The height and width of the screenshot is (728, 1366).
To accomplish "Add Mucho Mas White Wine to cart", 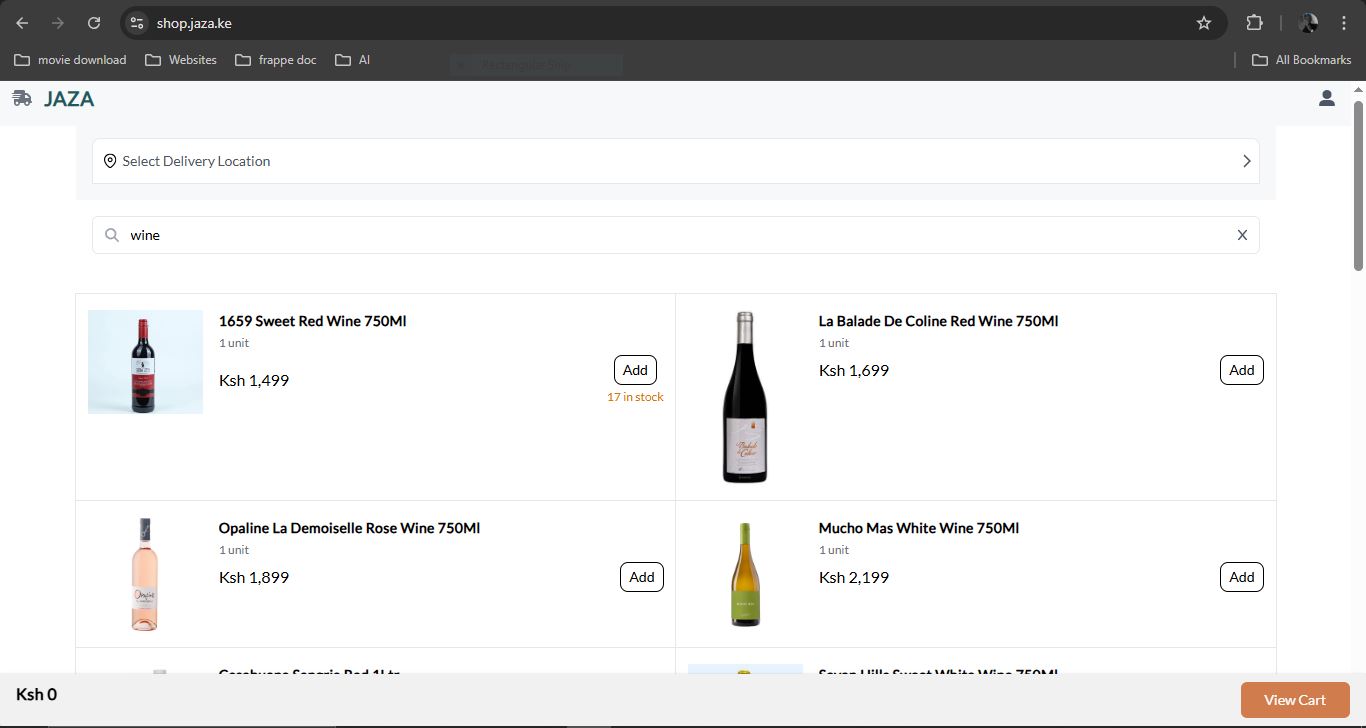I will [x=1241, y=577].
